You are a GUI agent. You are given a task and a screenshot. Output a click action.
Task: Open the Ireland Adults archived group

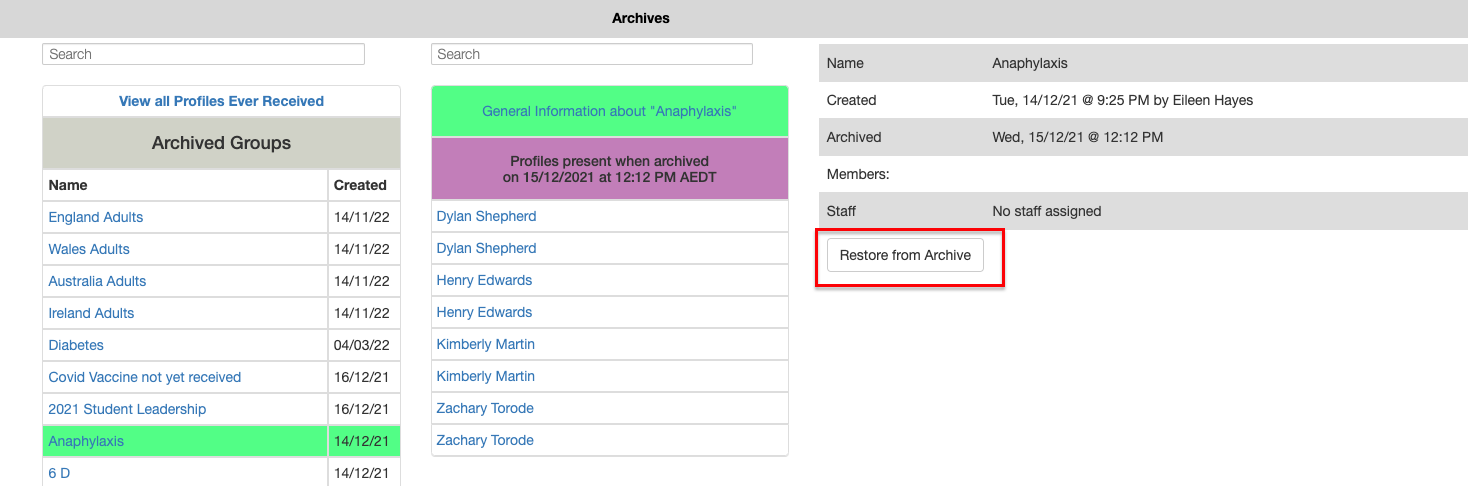click(x=91, y=313)
